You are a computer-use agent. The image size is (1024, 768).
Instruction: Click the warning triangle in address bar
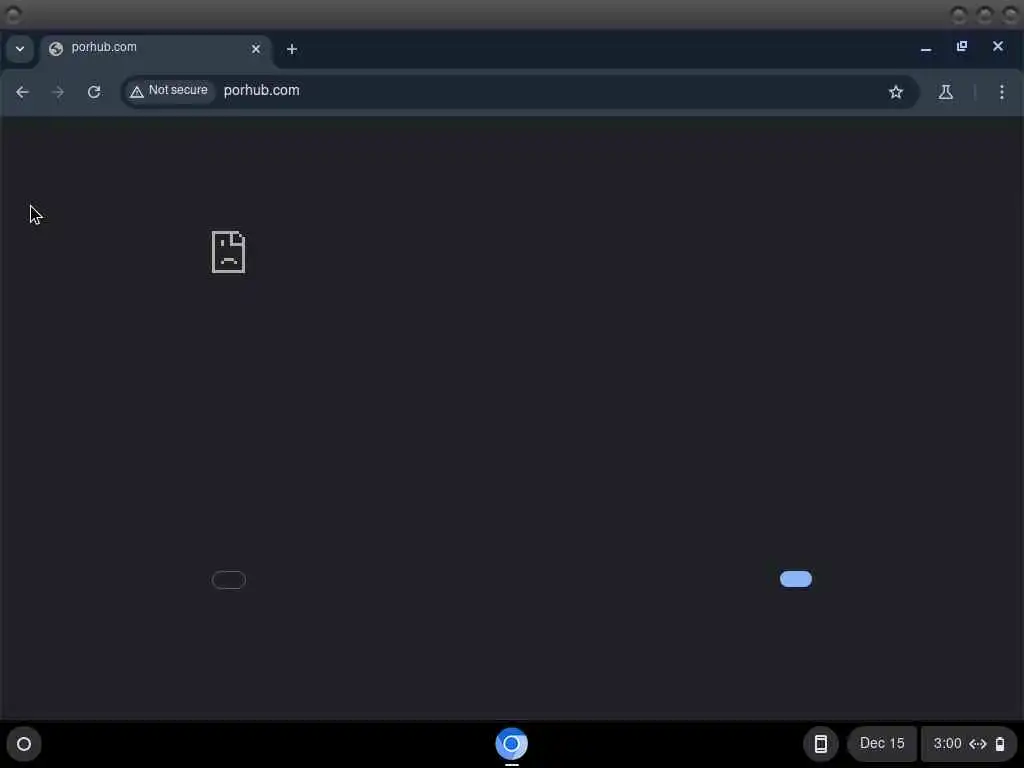point(136,92)
